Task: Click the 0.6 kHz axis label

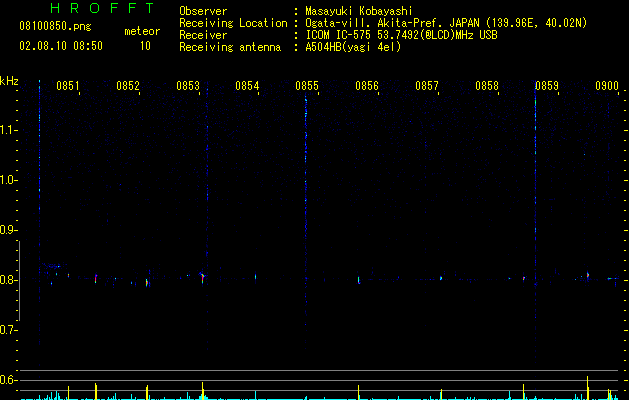Action: click(x=7, y=380)
